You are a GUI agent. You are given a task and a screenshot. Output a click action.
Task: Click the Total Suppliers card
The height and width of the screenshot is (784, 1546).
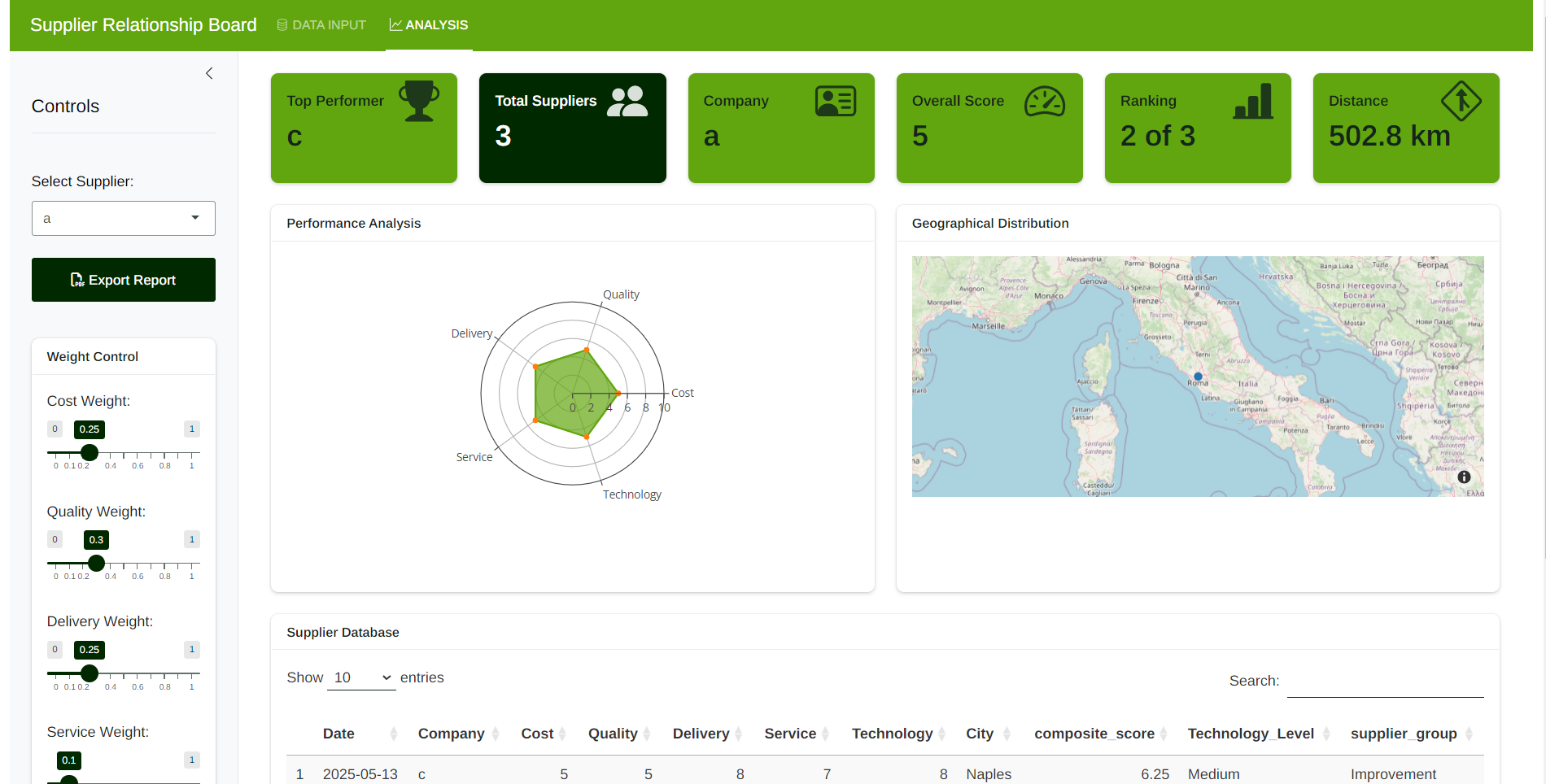click(x=573, y=128)
